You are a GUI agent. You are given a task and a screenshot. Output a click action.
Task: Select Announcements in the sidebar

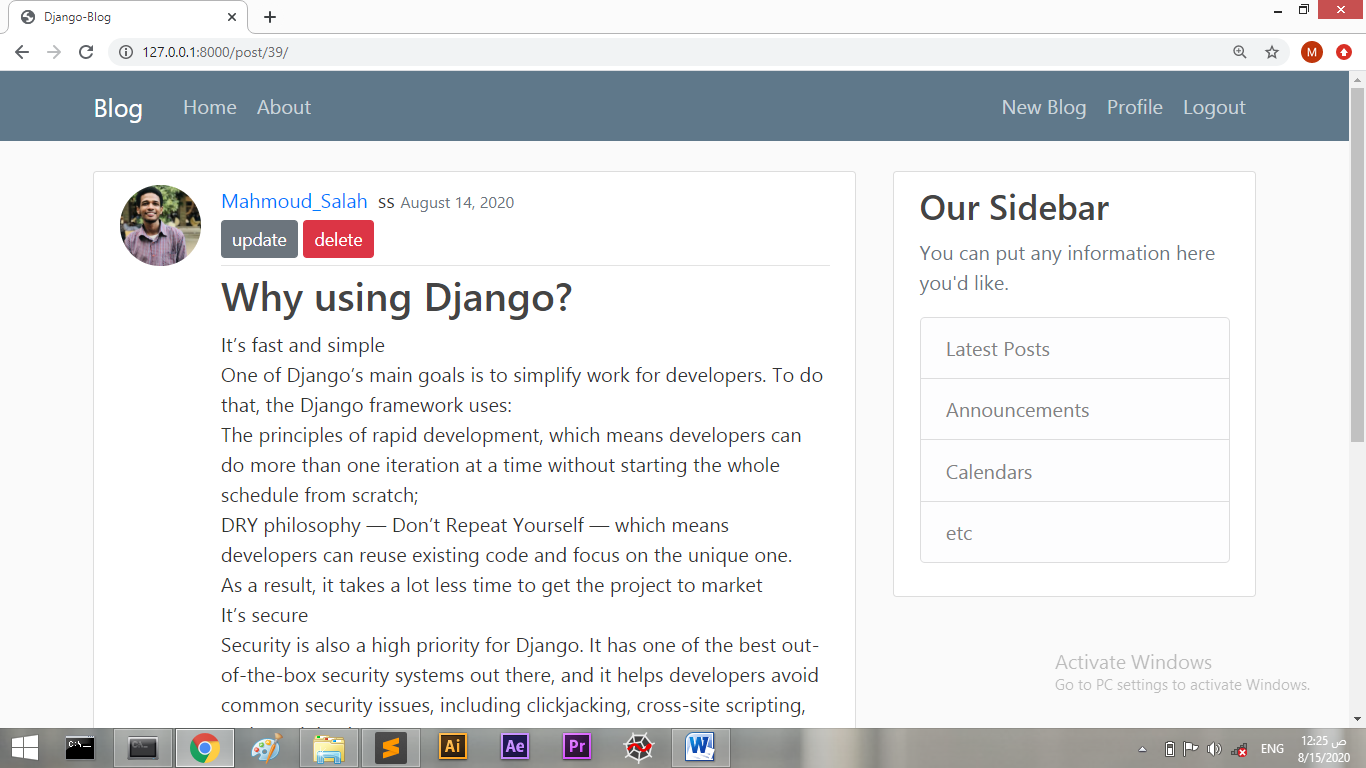(x=1075, y=410)
